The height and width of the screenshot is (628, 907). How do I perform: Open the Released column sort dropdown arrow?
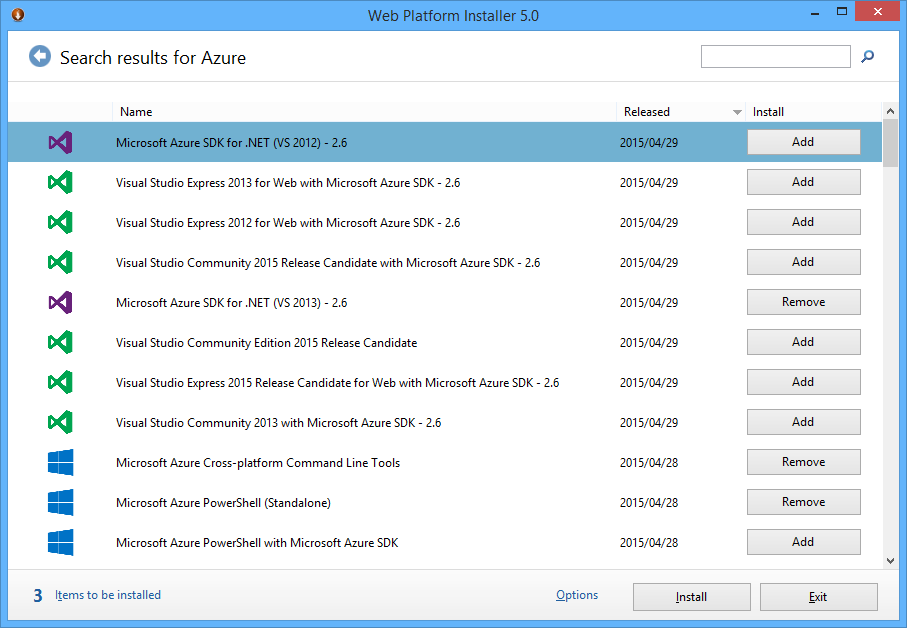coord(738,112)
